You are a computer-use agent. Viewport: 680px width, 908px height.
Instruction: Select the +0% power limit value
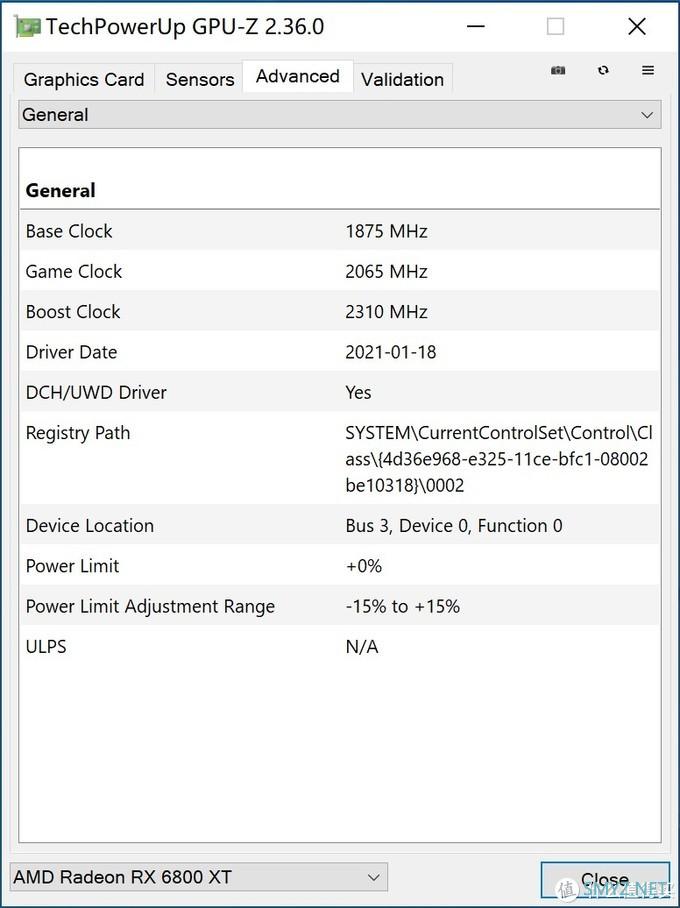[364, 566]
